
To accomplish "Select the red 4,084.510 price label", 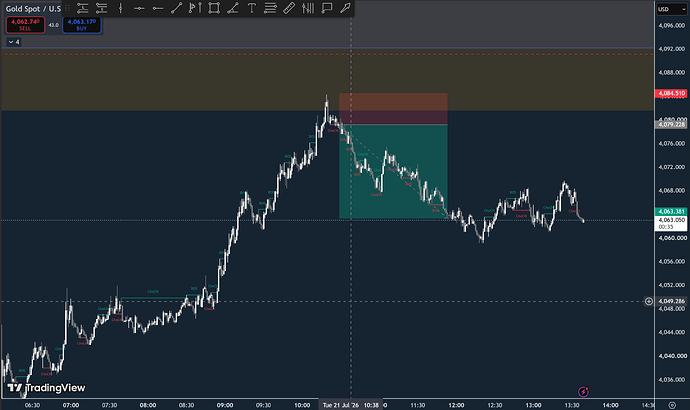I will (x=671, y=93).
